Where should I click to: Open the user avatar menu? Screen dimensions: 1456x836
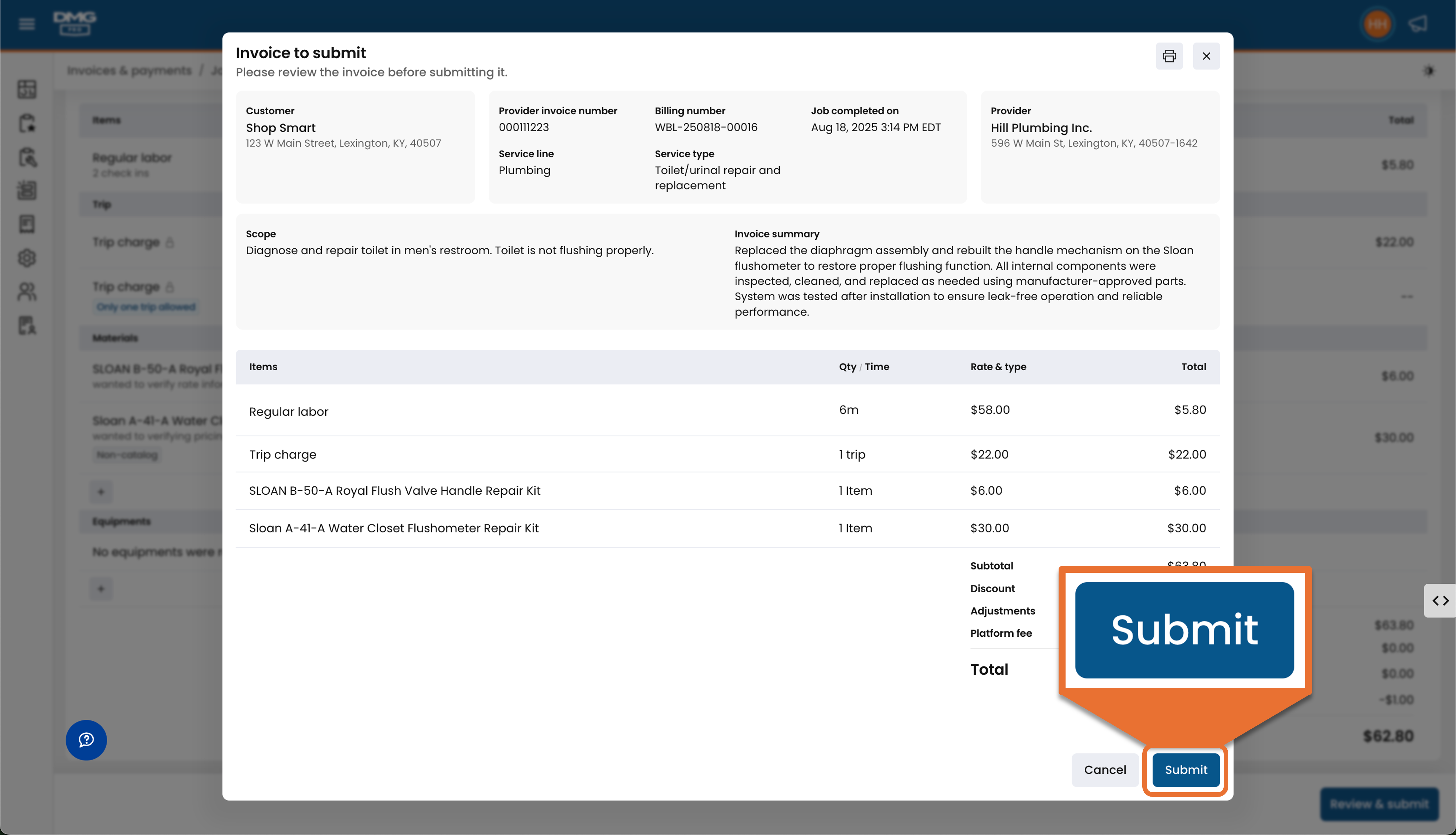click(1377, 24)
